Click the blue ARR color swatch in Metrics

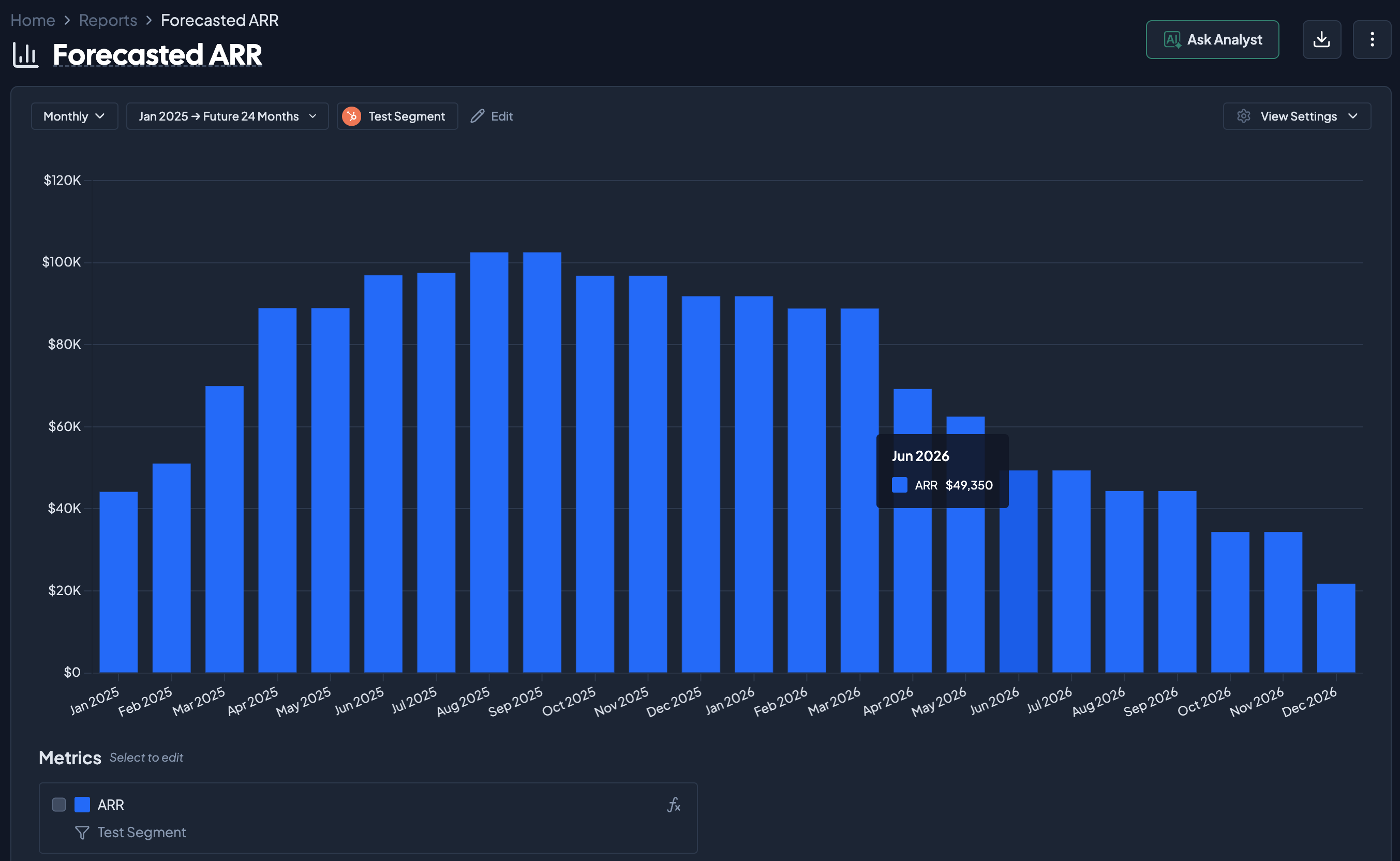(82, 805)
